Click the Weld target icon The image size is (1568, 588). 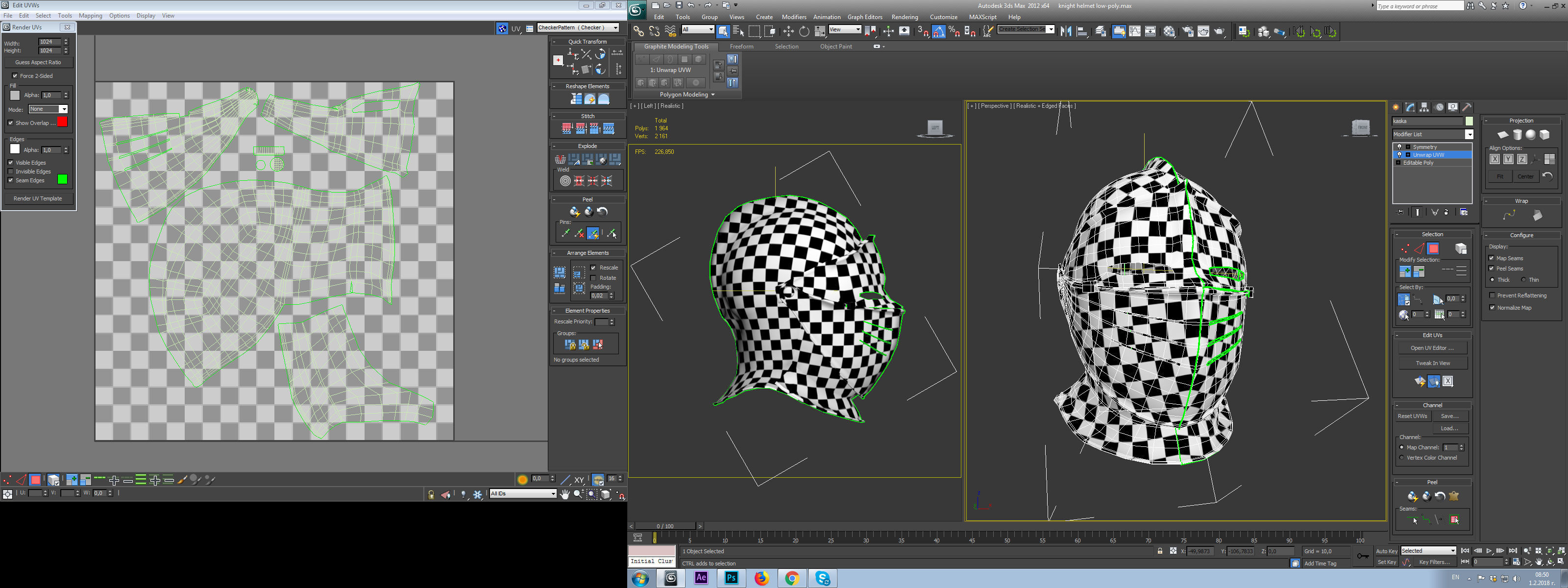point(565,181)
